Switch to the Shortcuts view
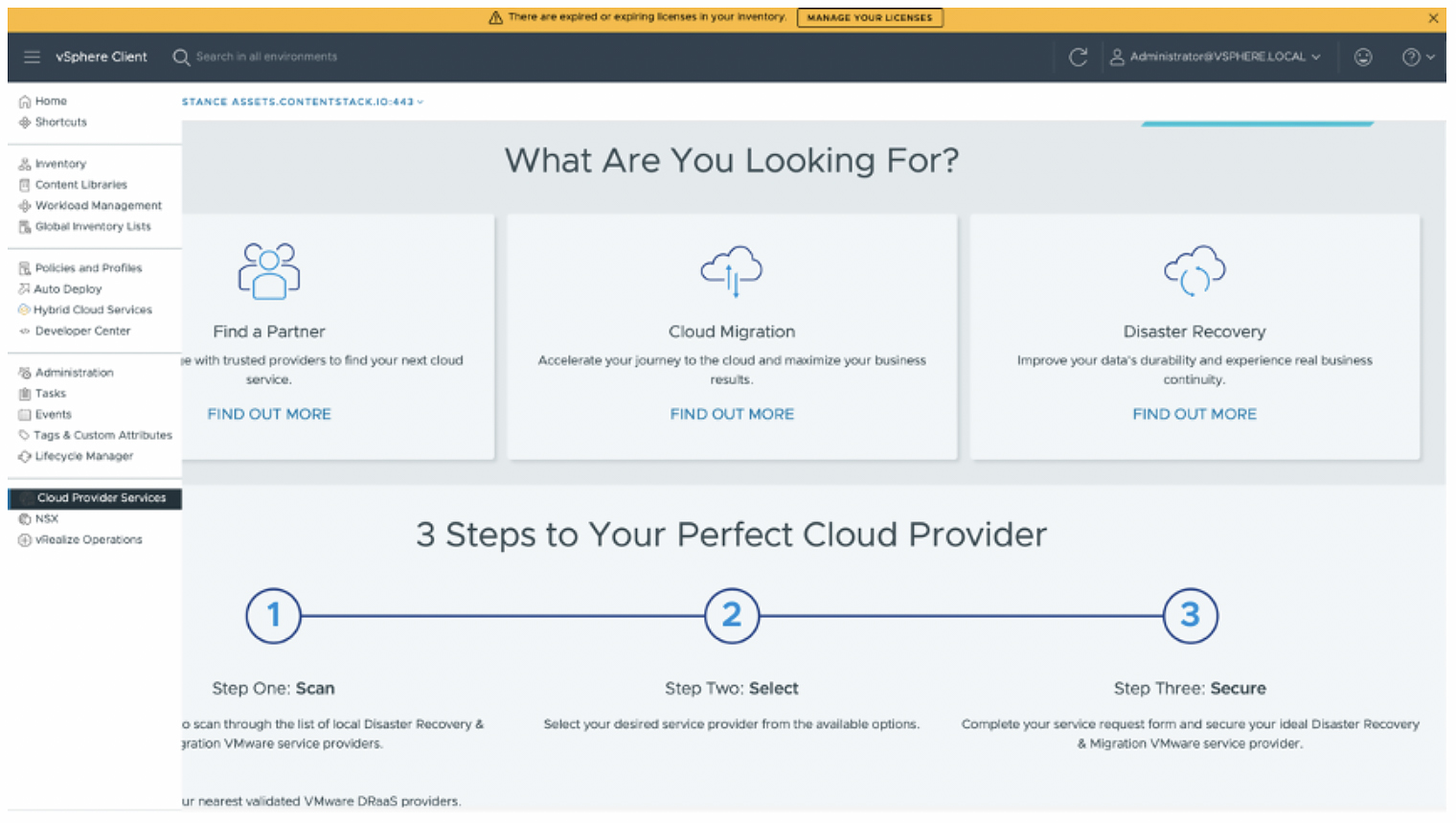1456x823 pixels. coord(61,122)
